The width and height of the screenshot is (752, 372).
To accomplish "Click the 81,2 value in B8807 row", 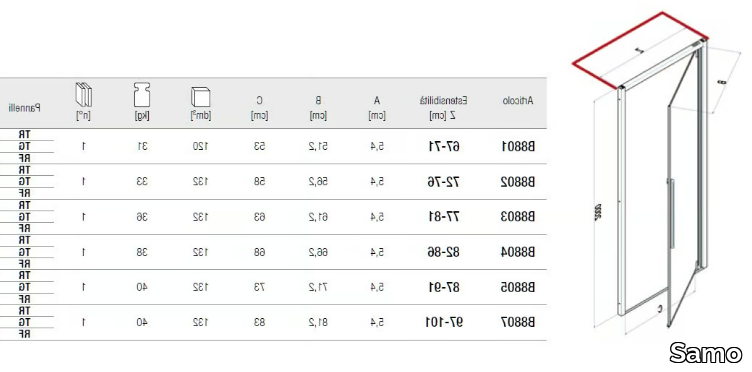I will pyautogui.click(x=318, y=322).
